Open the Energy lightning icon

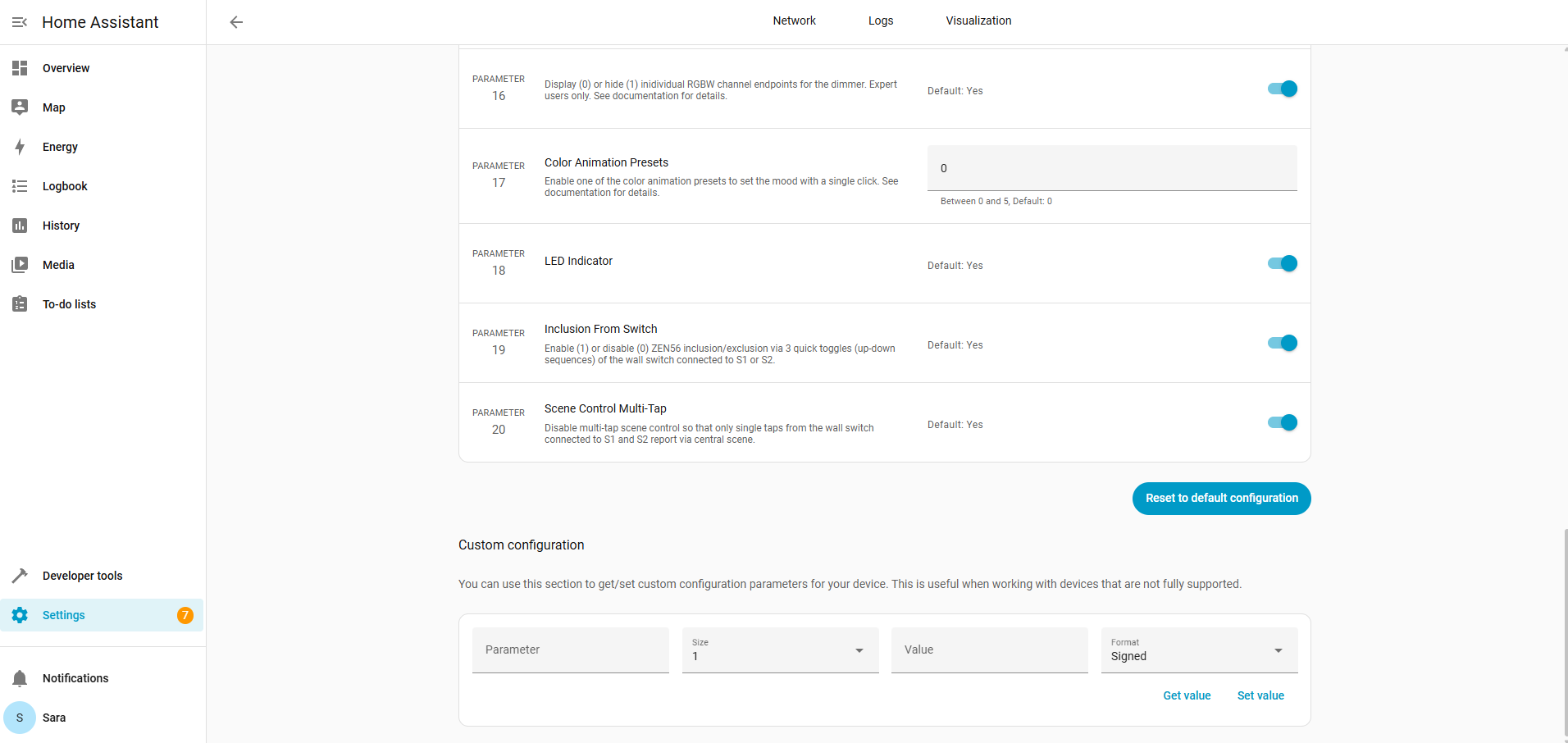coord(20,147)
